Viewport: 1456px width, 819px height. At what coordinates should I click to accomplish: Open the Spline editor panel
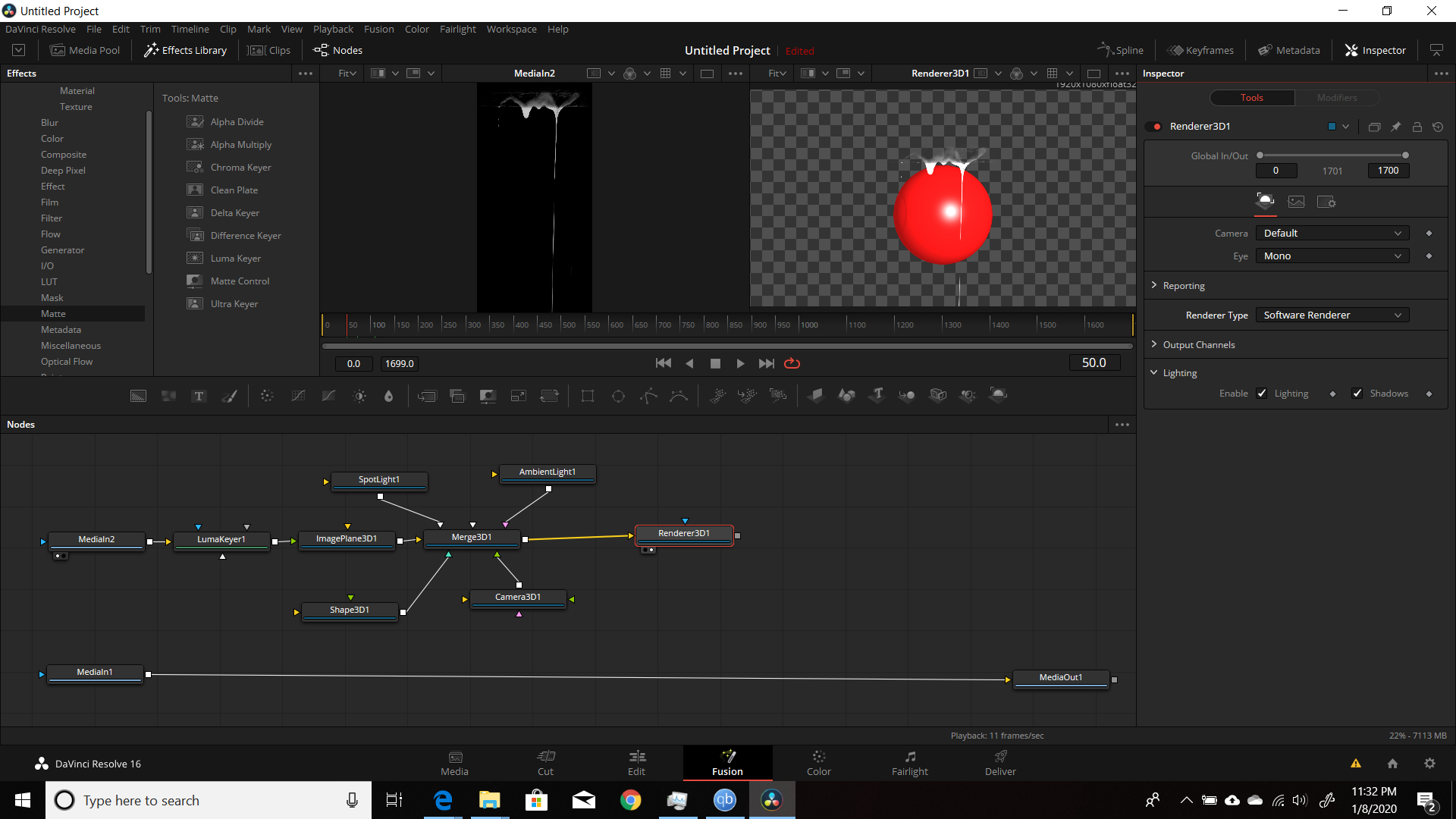click(1120, 50)
